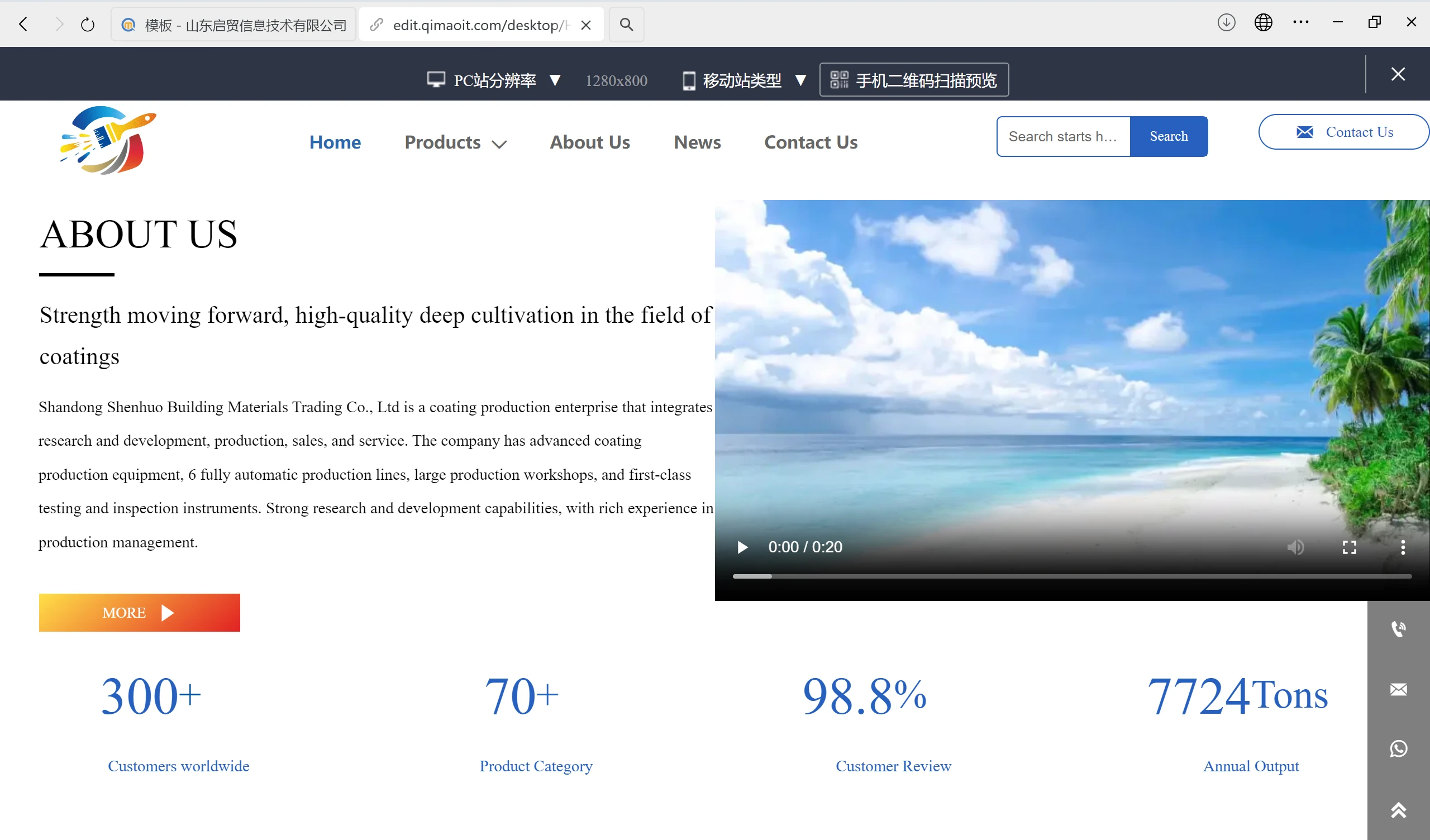The height and width of the screenshot is (840, 1430).
Task: Click the 98.8% statistic
Action: pyautogui.click(x=864, y=696)
